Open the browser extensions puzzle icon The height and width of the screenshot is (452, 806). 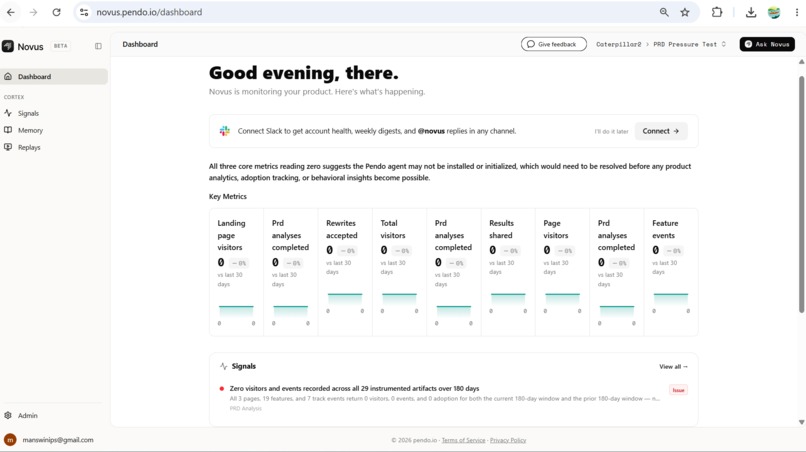tap(717, 12)
